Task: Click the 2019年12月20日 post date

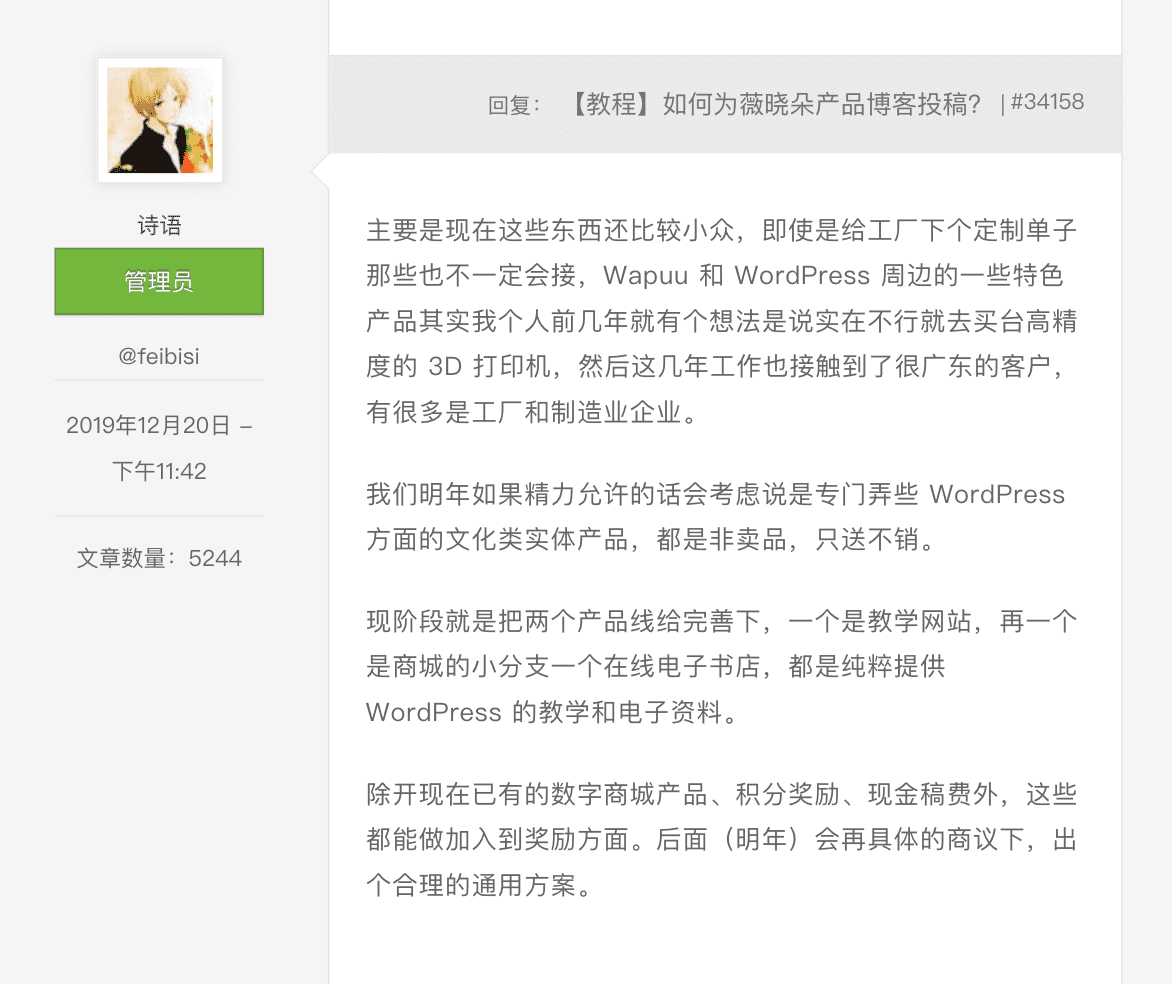Action: coord(148,425)
